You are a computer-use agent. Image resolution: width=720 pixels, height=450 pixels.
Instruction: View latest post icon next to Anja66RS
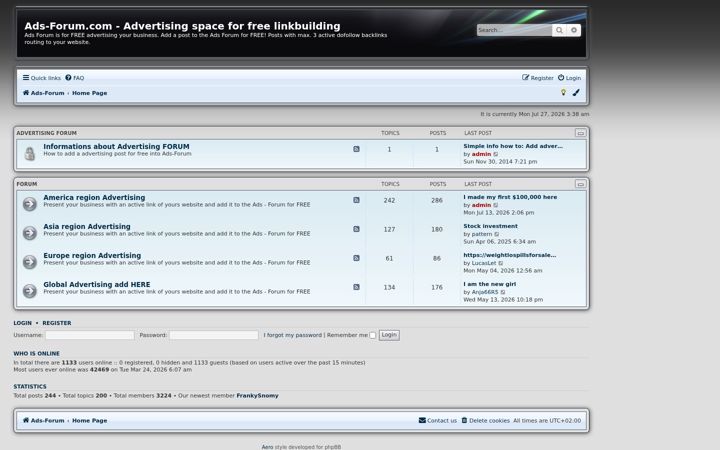coord(503,292)
